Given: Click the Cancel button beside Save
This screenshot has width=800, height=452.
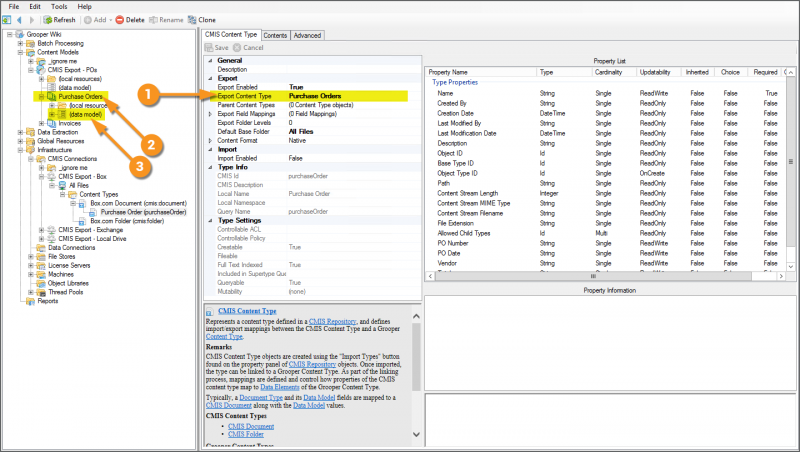Looking at the screenshot, I should [248, 47].
